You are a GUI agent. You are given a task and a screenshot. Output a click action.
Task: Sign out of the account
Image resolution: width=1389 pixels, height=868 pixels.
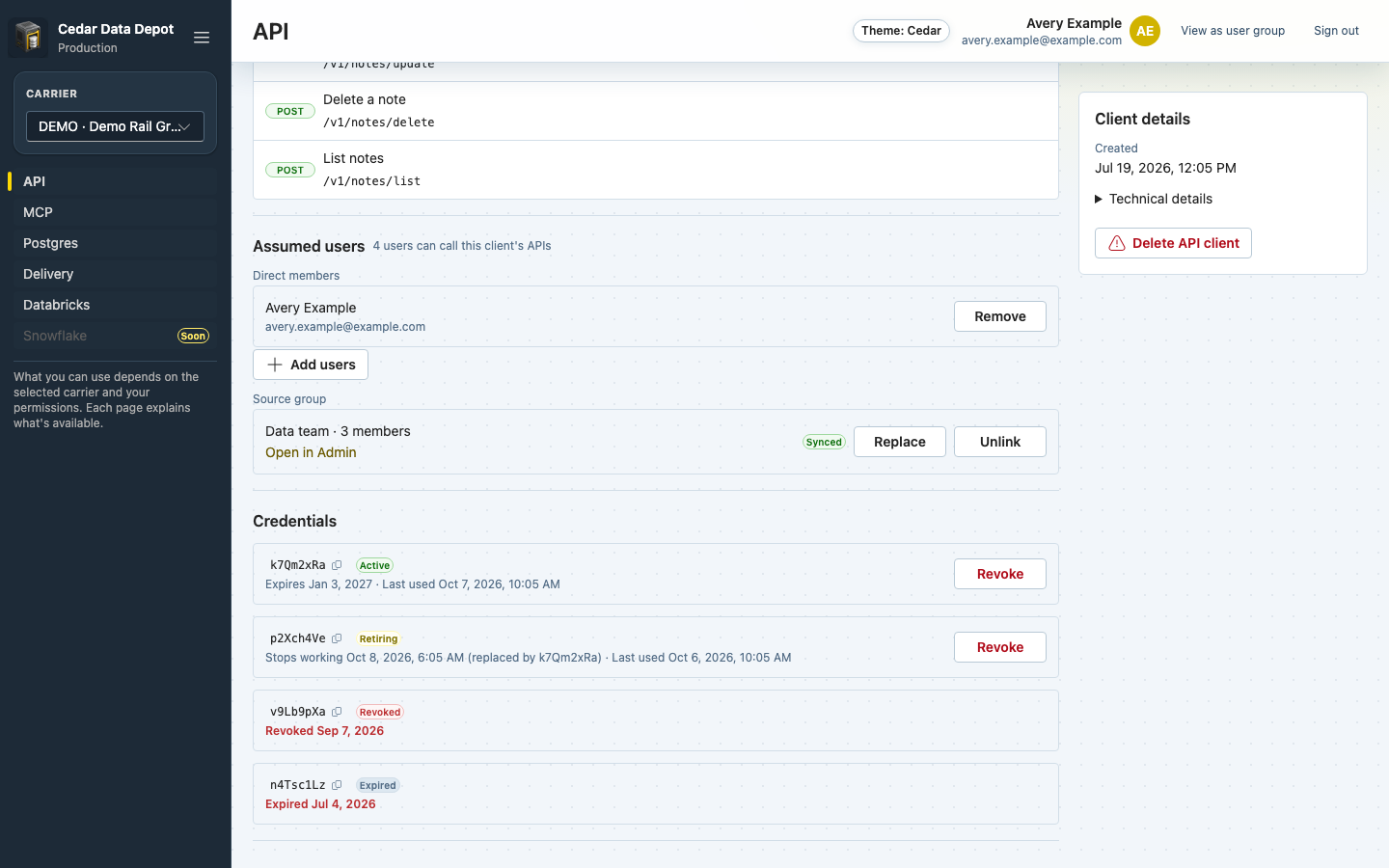pos(1336,31)
